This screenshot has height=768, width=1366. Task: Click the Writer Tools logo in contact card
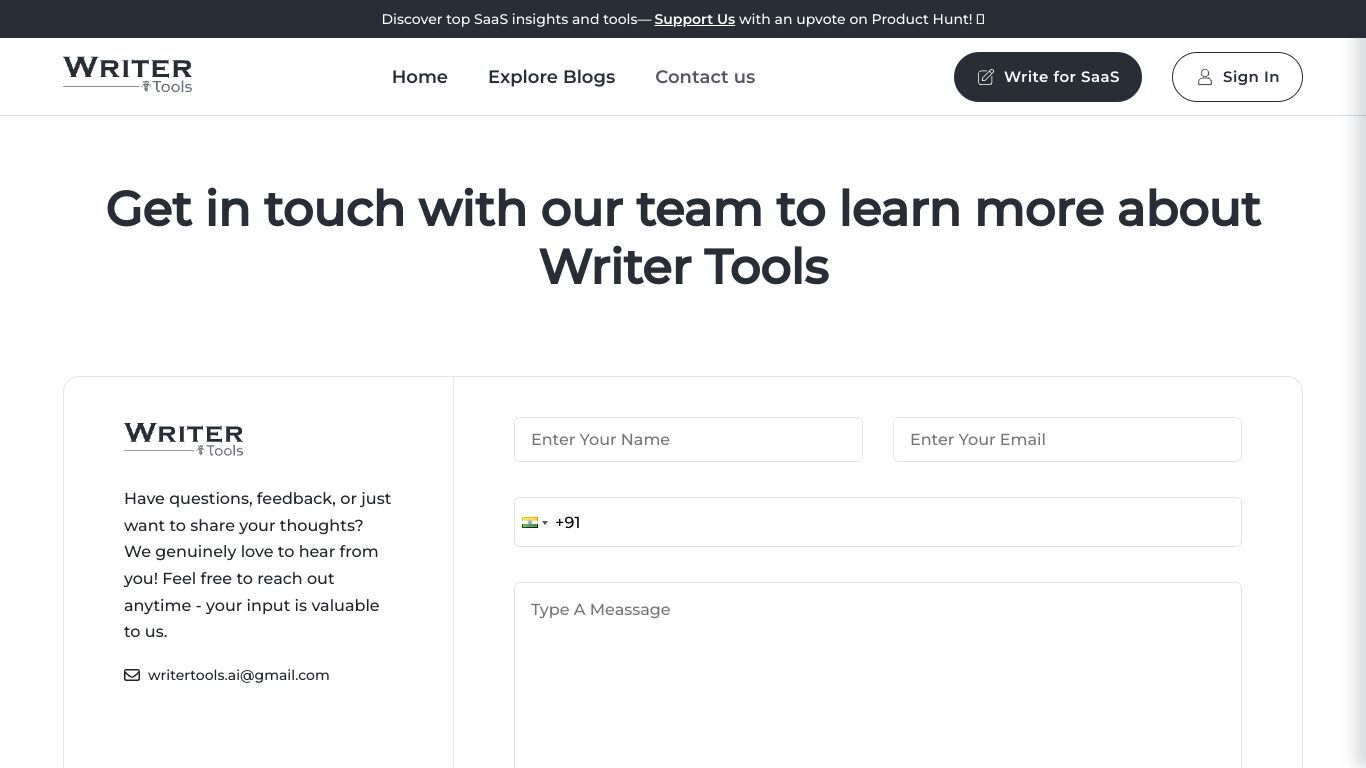pos(183,439)
